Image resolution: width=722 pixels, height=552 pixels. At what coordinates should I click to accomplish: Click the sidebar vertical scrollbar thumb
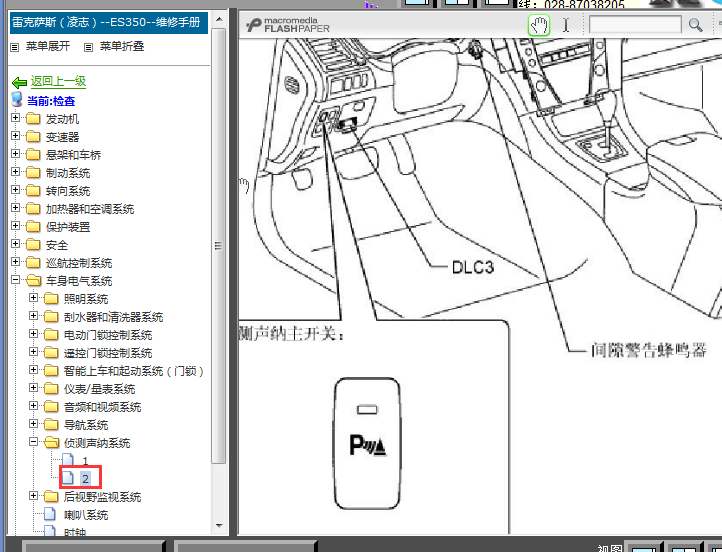click(219, 246)
